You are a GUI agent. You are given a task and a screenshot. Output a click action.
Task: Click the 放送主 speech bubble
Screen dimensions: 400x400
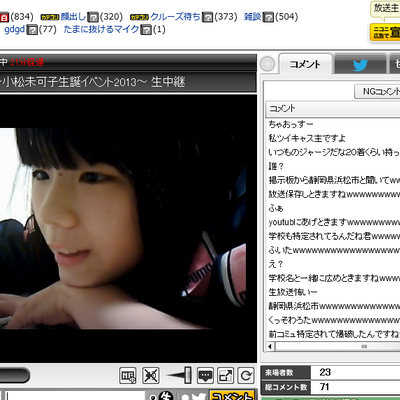385,9
